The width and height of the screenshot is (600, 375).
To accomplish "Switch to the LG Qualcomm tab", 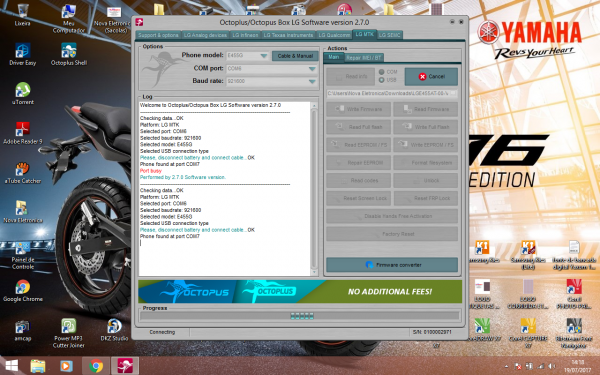I will coord(334,35).
